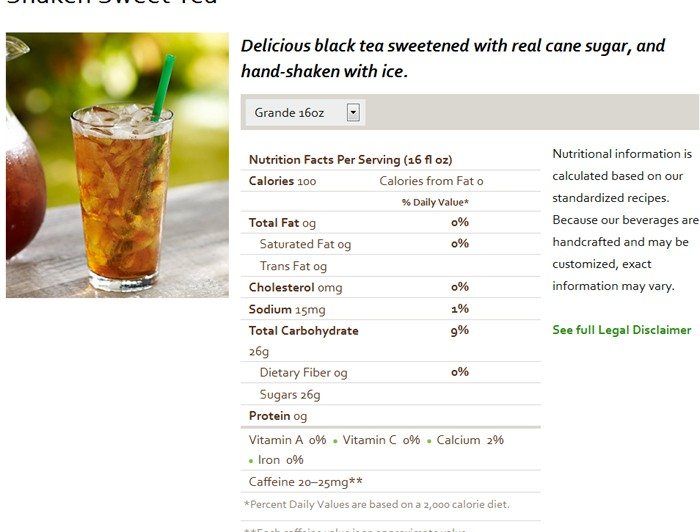This screenshot has width=700, height=532.
Task: Click the Sugars 26g entry
Action: click(x=290, y=395)
